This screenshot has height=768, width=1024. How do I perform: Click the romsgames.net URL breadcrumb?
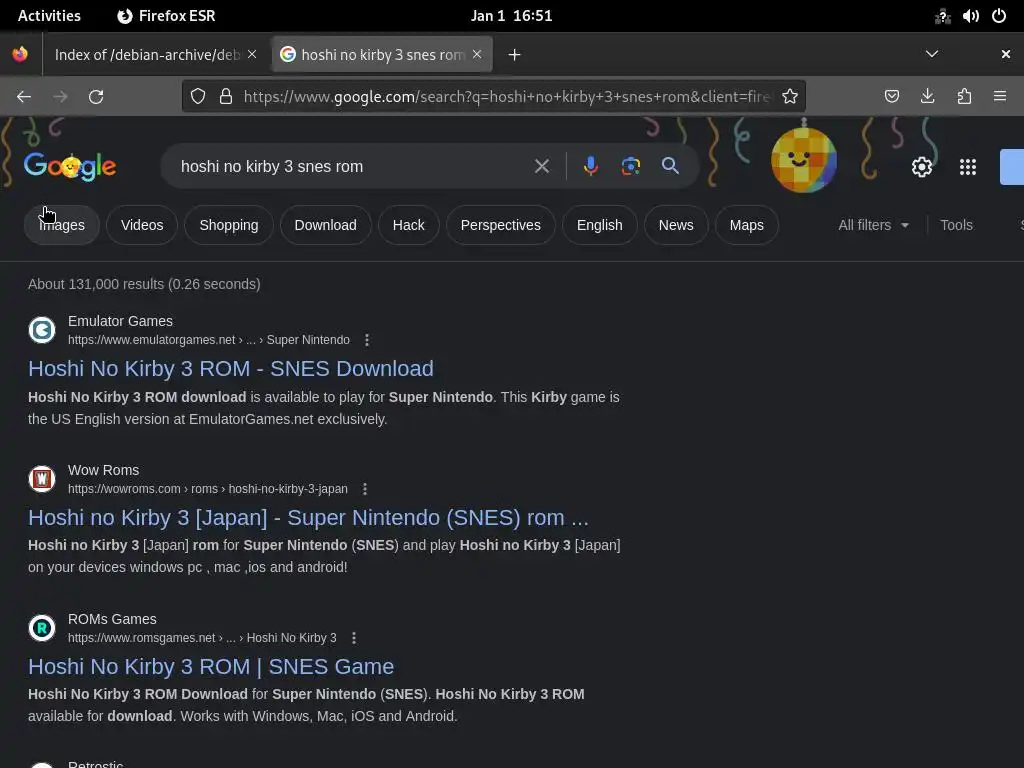[x=202, y=638]
